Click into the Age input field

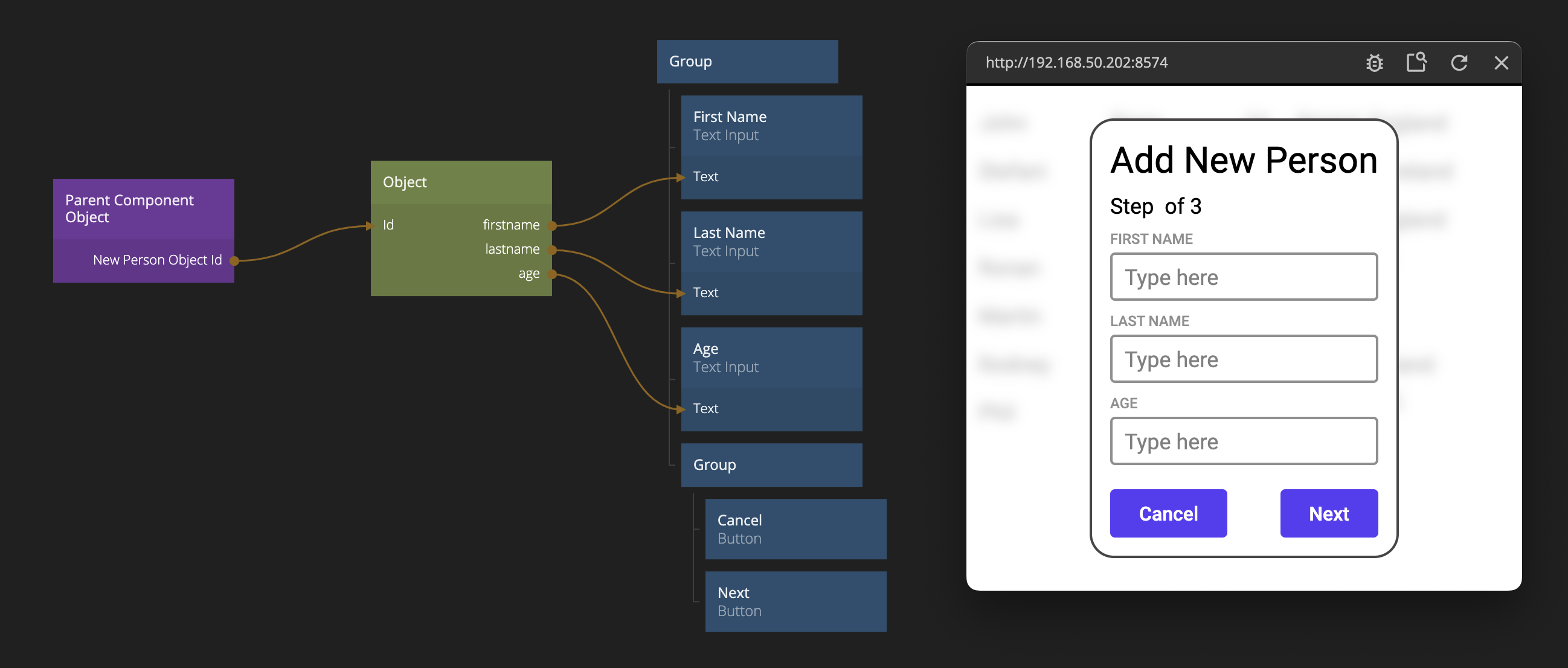click(1243, 442)
